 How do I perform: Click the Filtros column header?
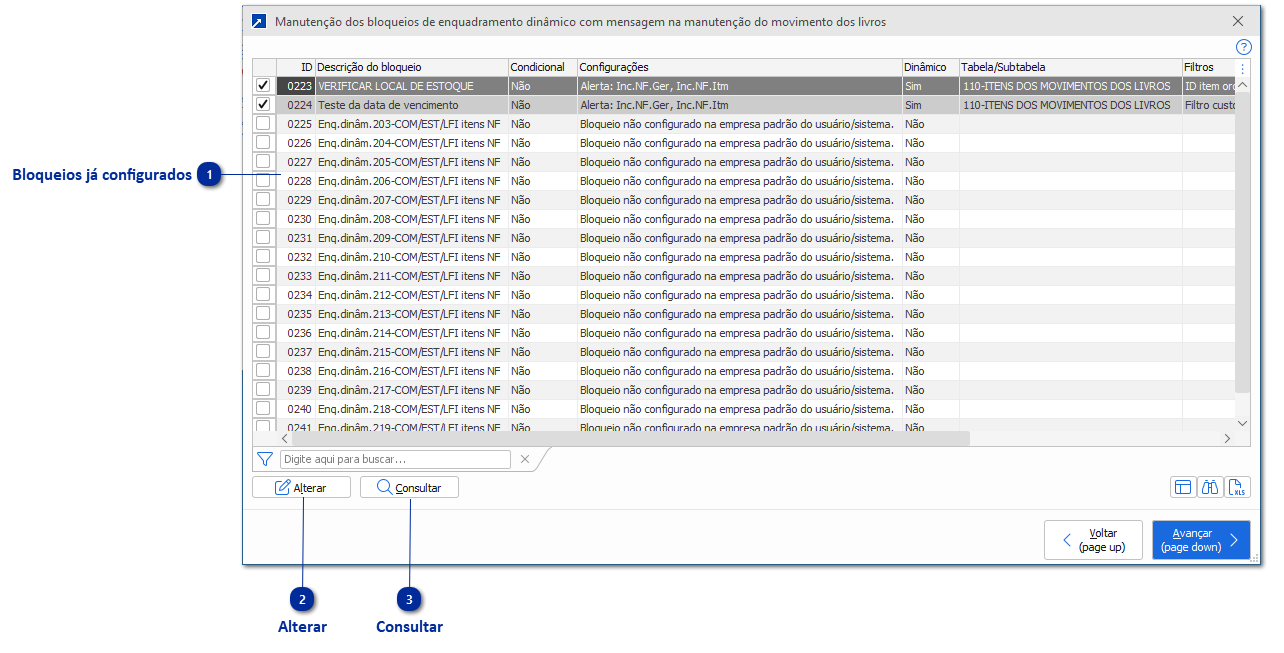1209,67
